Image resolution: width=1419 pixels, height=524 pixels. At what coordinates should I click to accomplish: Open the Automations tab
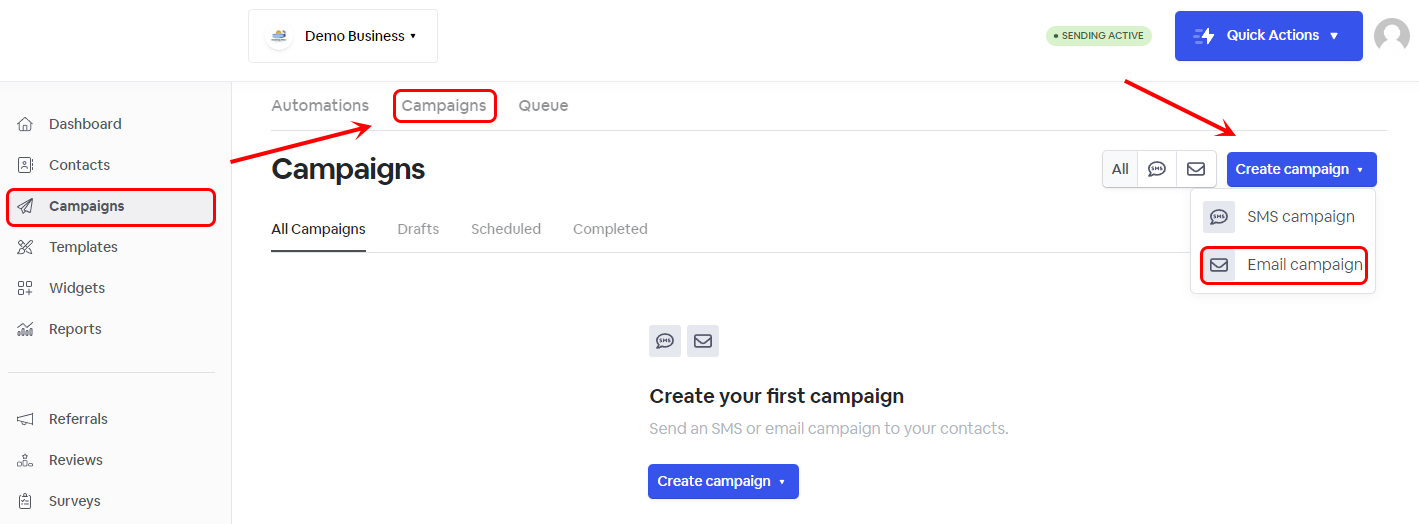(x=320, y=105)
